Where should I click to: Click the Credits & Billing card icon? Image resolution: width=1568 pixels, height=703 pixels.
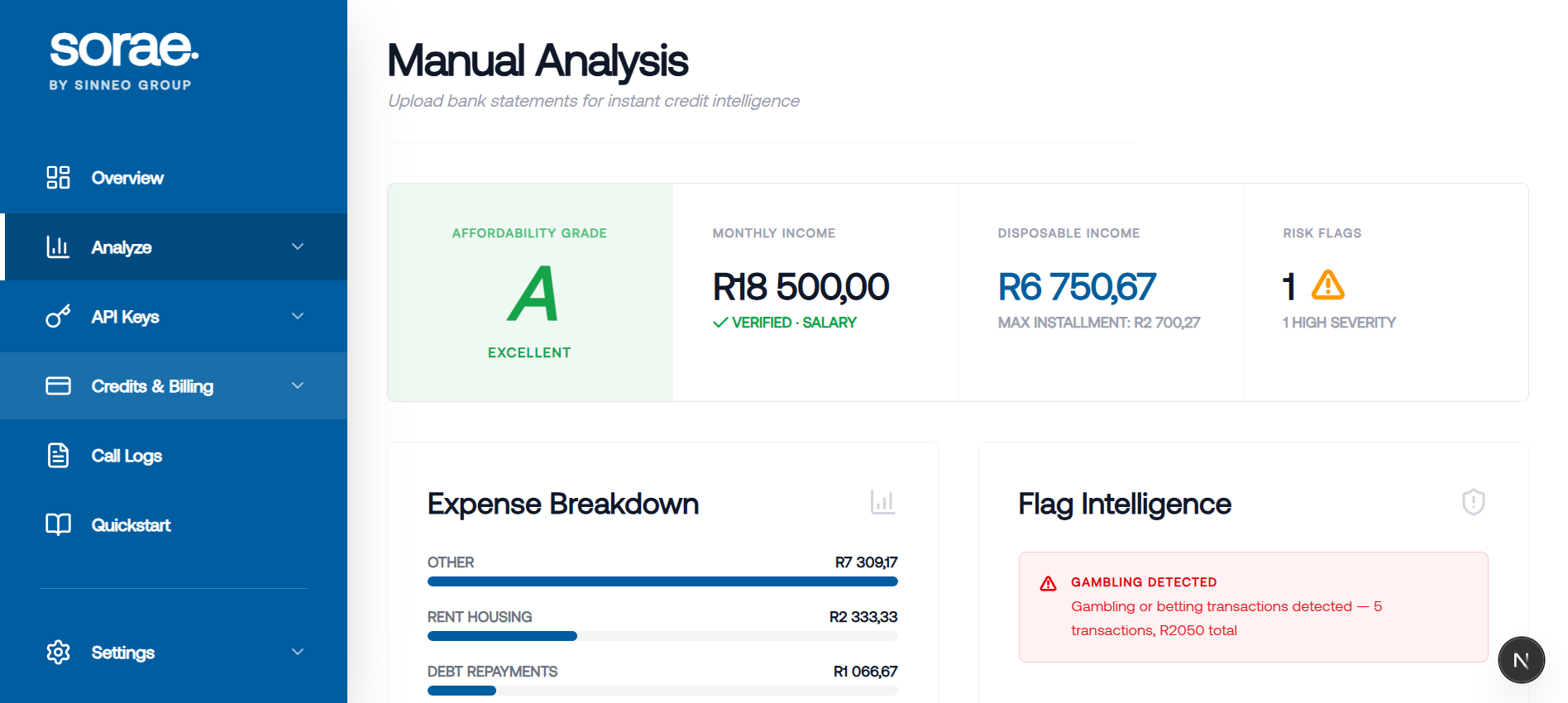58,386
